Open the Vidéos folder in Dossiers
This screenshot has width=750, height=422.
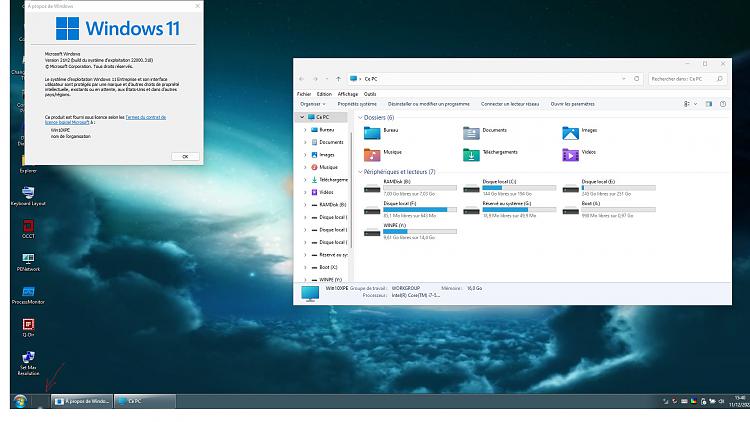pyautogui.click(x=579, y=155)
